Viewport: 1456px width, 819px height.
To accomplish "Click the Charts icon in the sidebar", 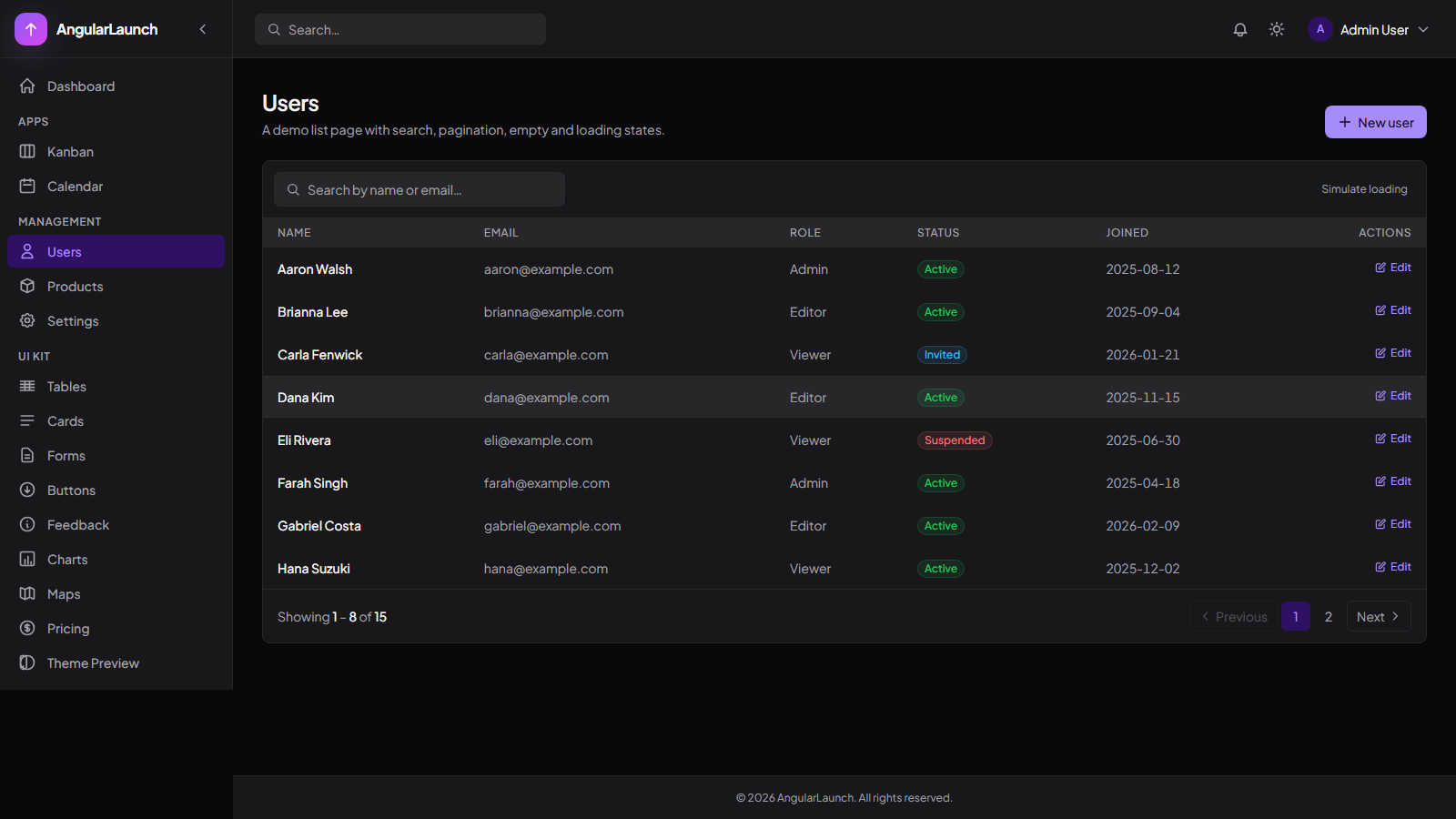I will tap(27, 560).
